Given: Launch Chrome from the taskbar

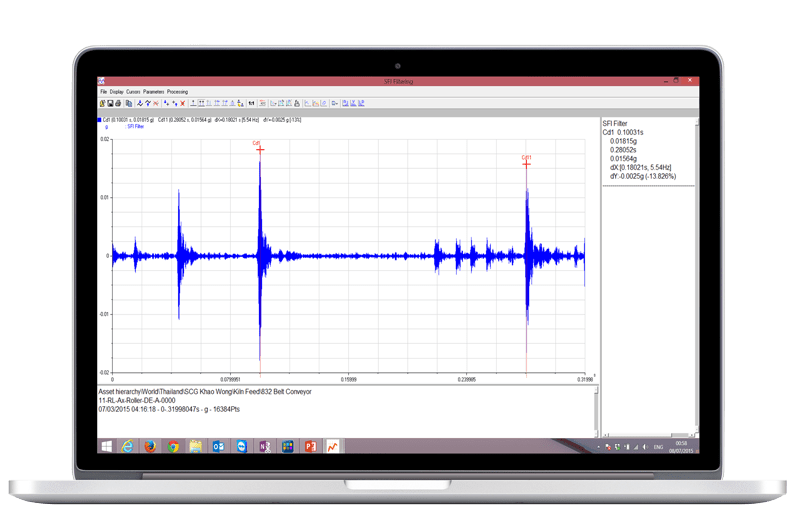Looking at the screenshot, I should click(x=173, y=446).
